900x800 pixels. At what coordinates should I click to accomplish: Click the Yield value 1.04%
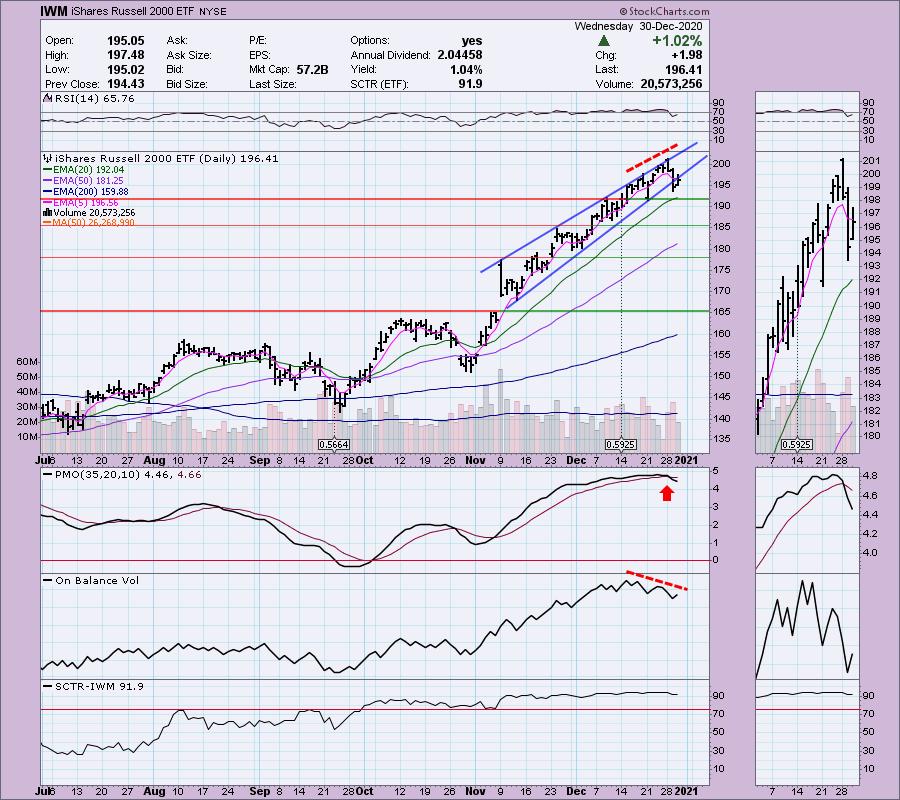click(x=465, y=69)
